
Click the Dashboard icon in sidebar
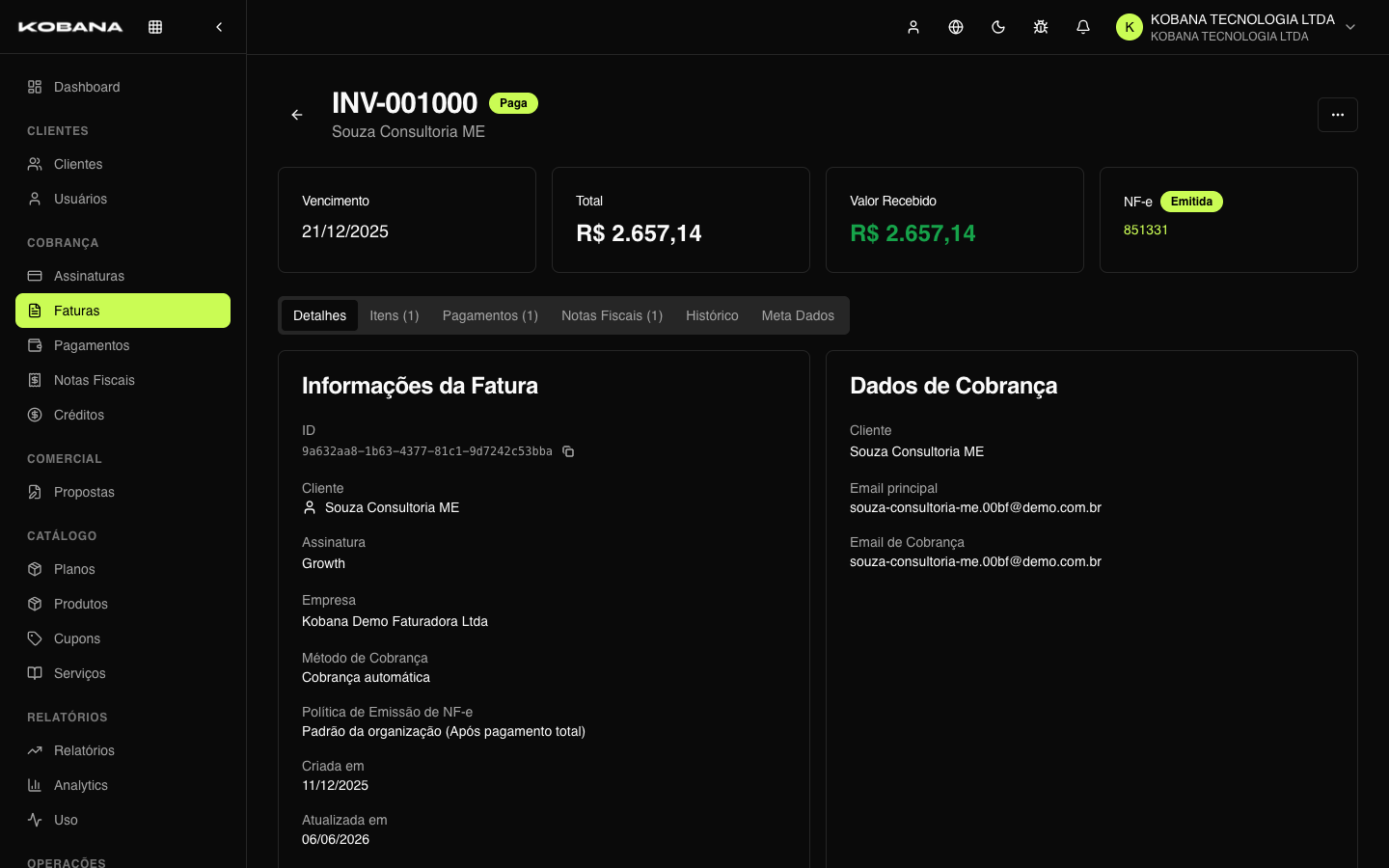pyautogui.click(x=35, y=87)
